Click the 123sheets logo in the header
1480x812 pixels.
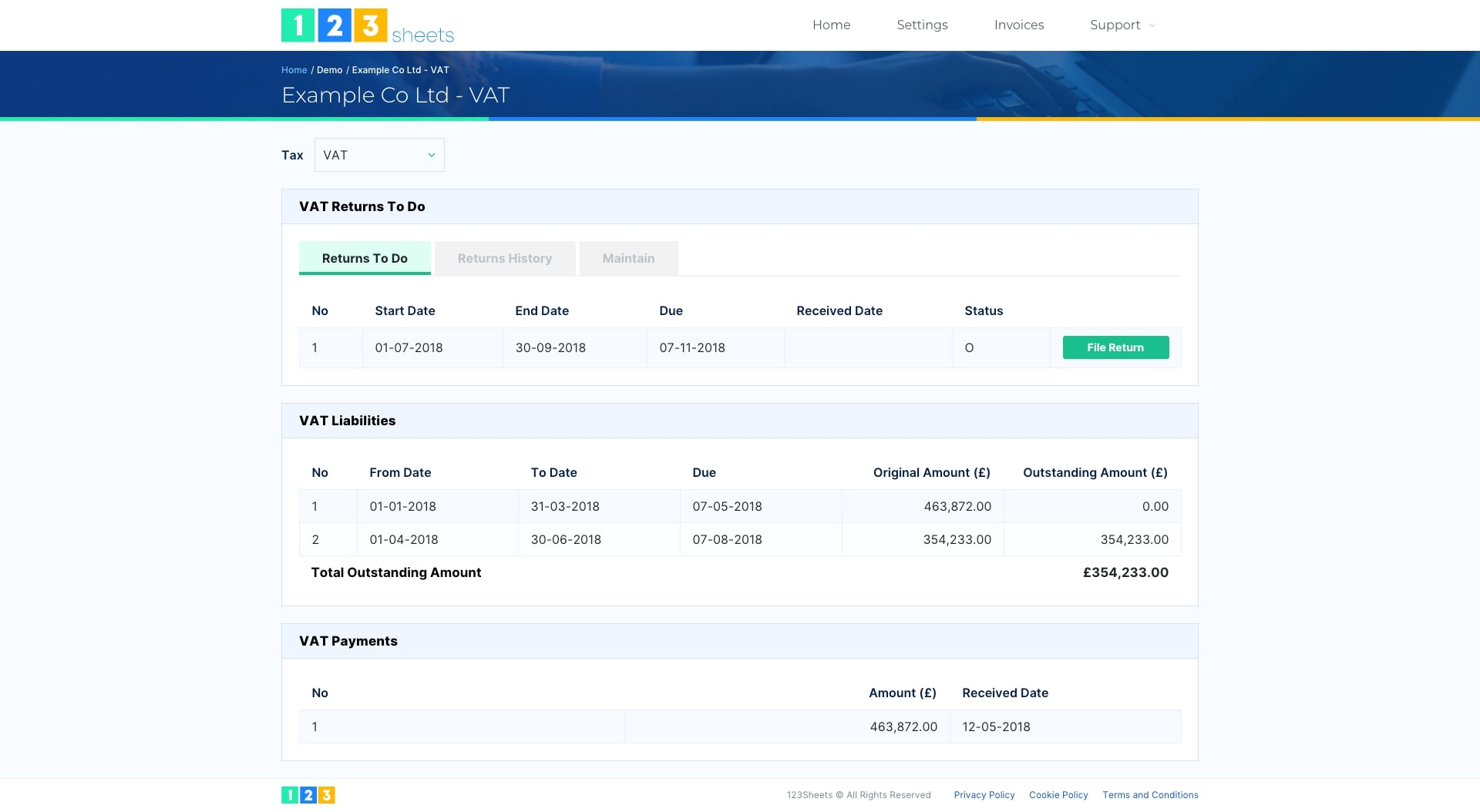point(368,25)
